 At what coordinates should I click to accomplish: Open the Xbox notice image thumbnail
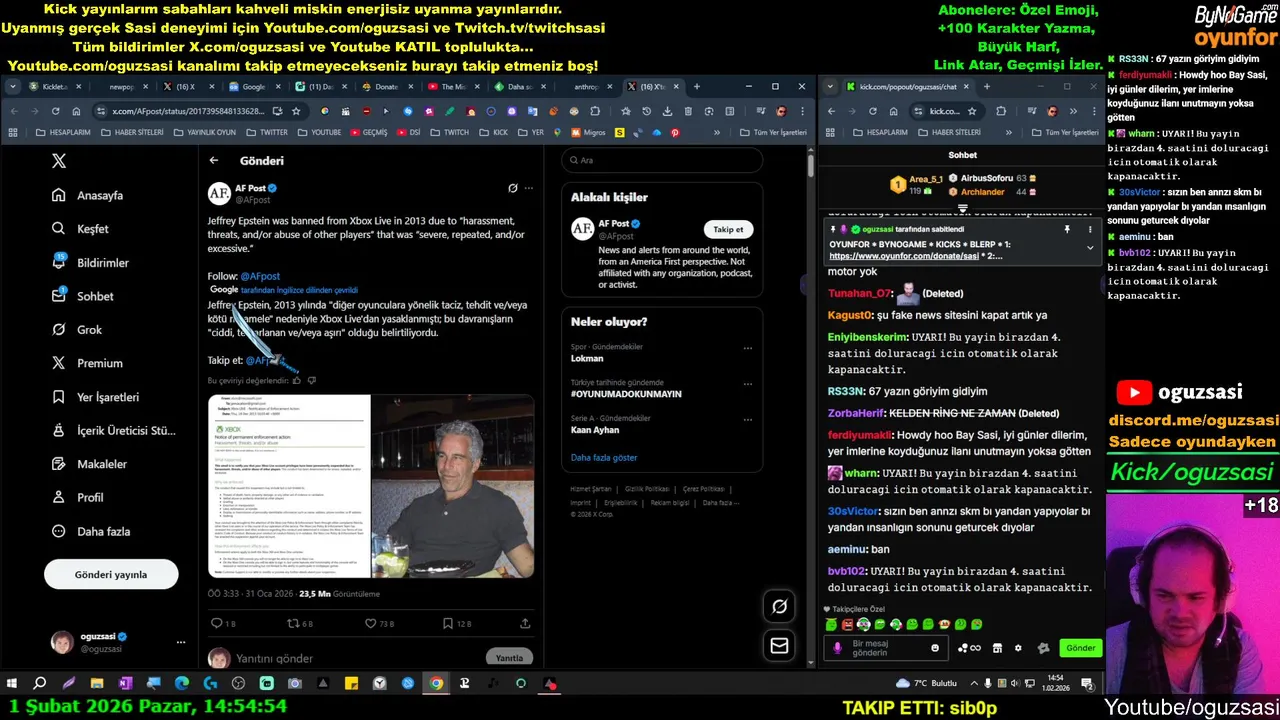click(289, 486)
